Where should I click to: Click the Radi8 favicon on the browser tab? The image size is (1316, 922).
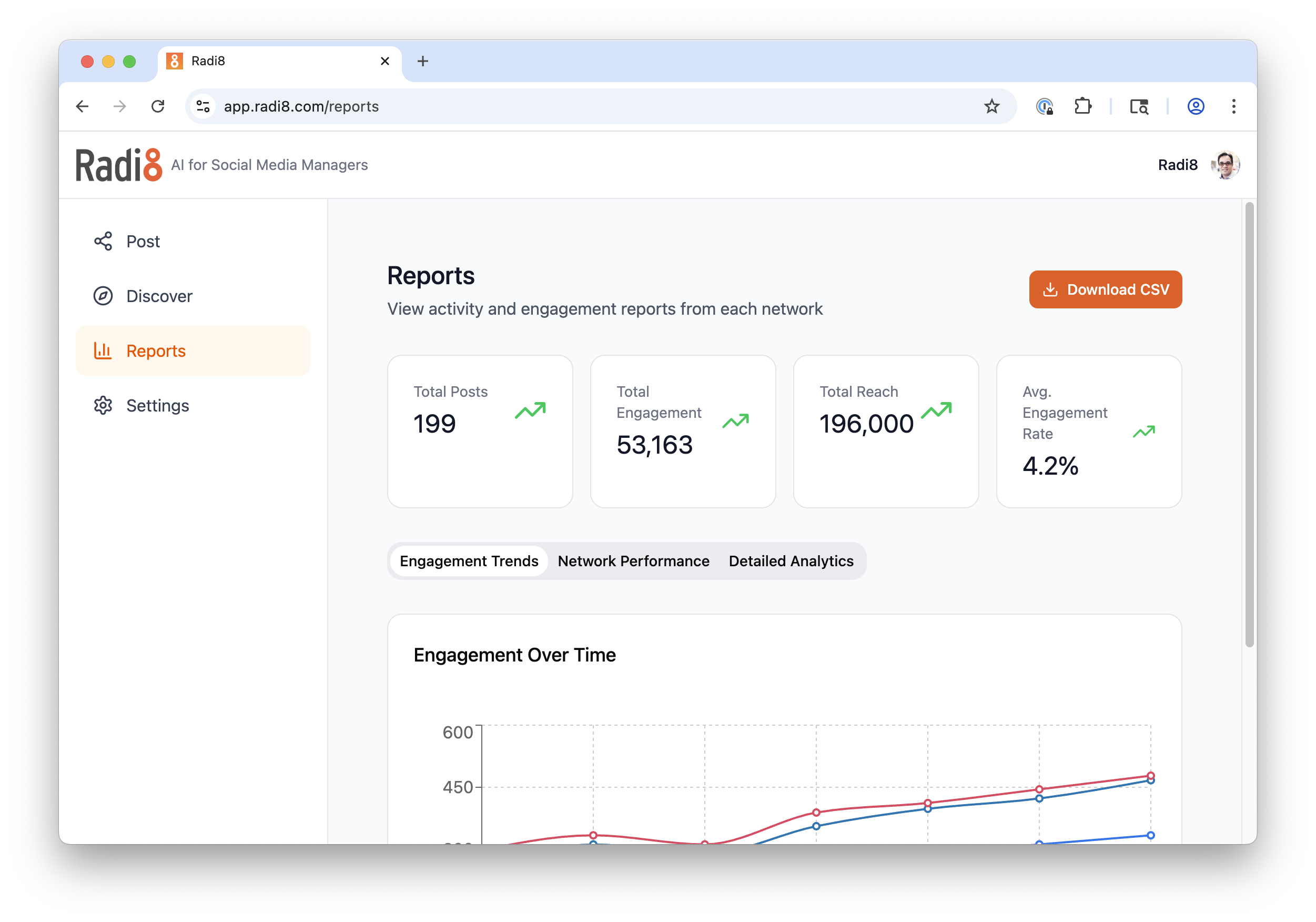click(174, 61)
